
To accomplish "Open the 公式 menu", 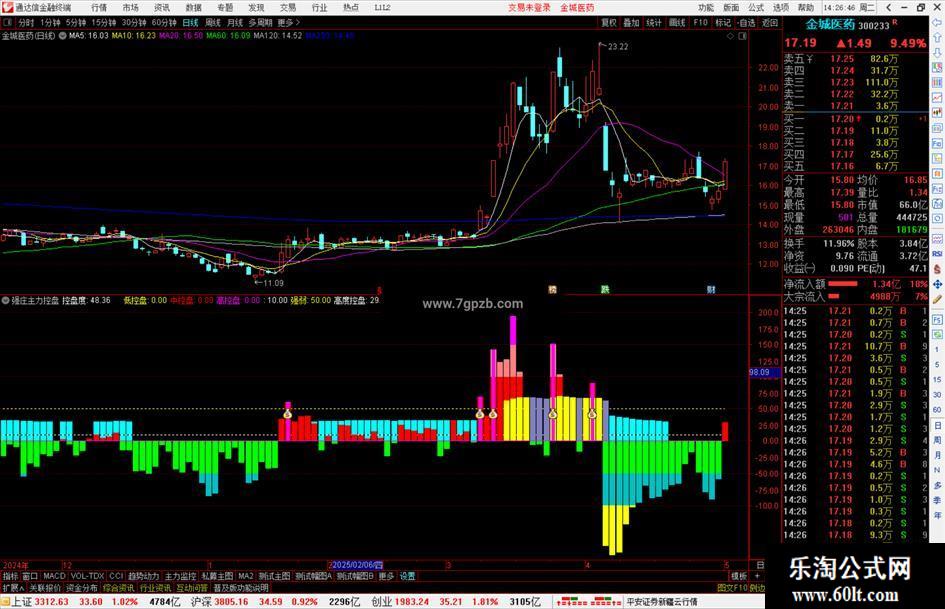I will pos(756,8).
